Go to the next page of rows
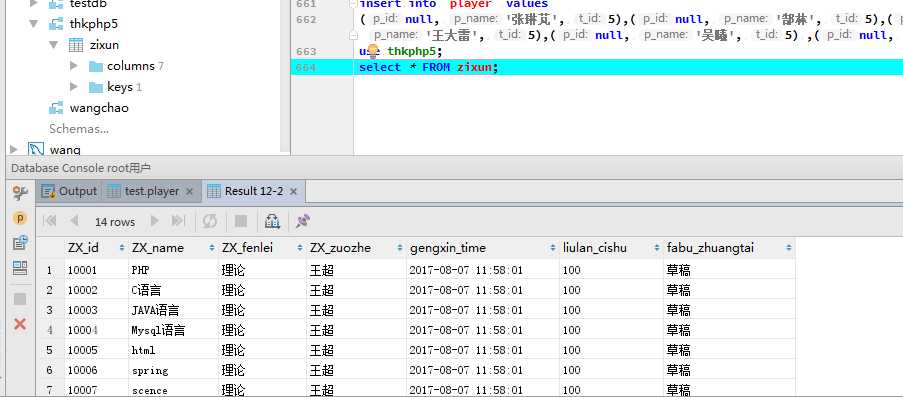The image size is (903, 397). pos(154,221)
